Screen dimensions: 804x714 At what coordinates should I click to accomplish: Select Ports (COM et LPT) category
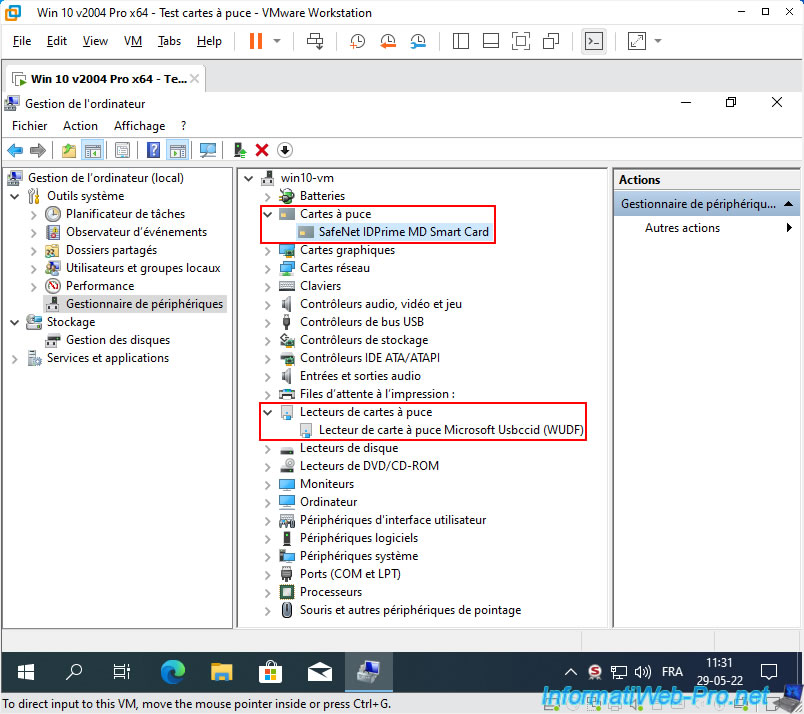pyautogui.click(x=350, y=574)
